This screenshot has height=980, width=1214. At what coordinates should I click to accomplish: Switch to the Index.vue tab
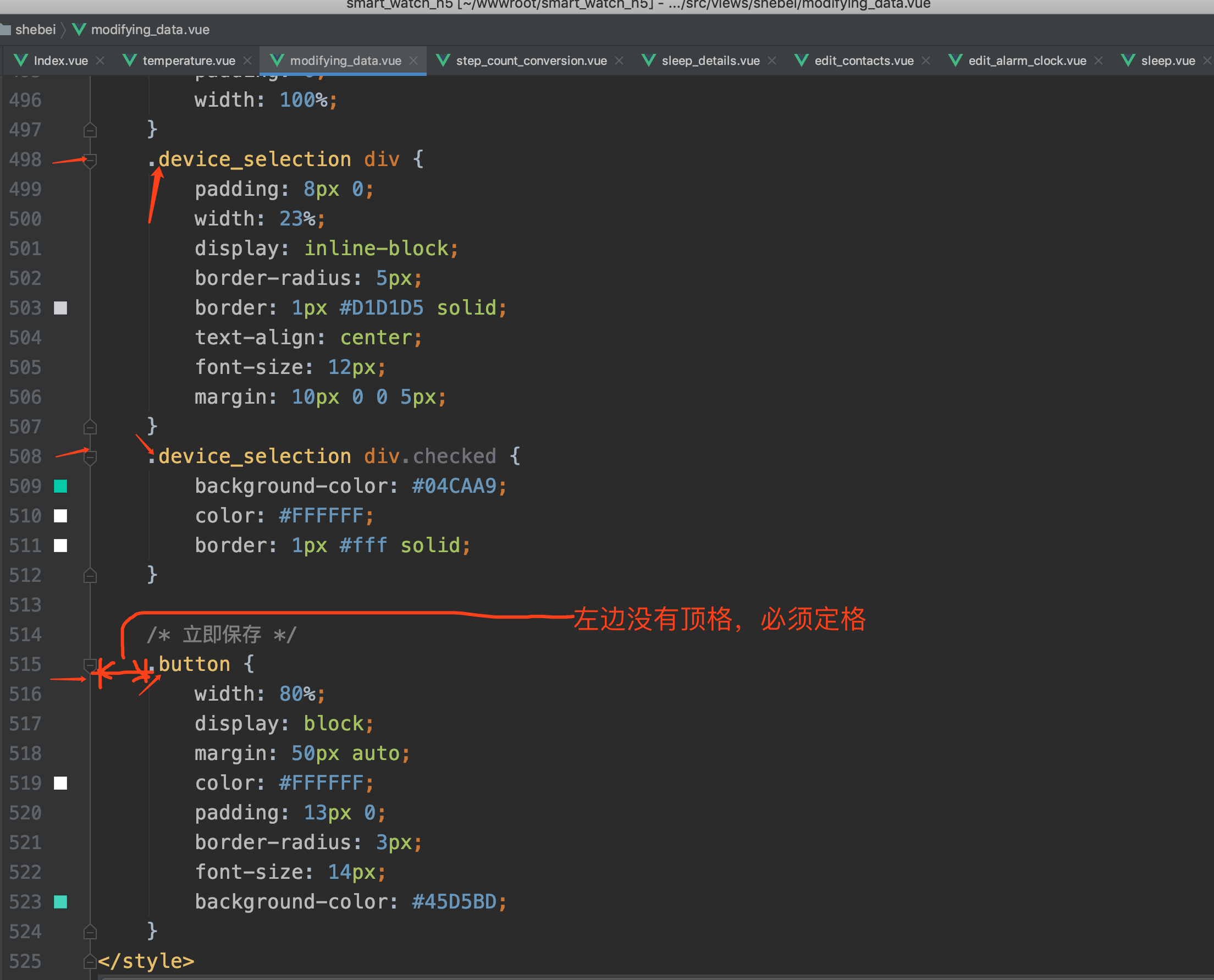60,60
